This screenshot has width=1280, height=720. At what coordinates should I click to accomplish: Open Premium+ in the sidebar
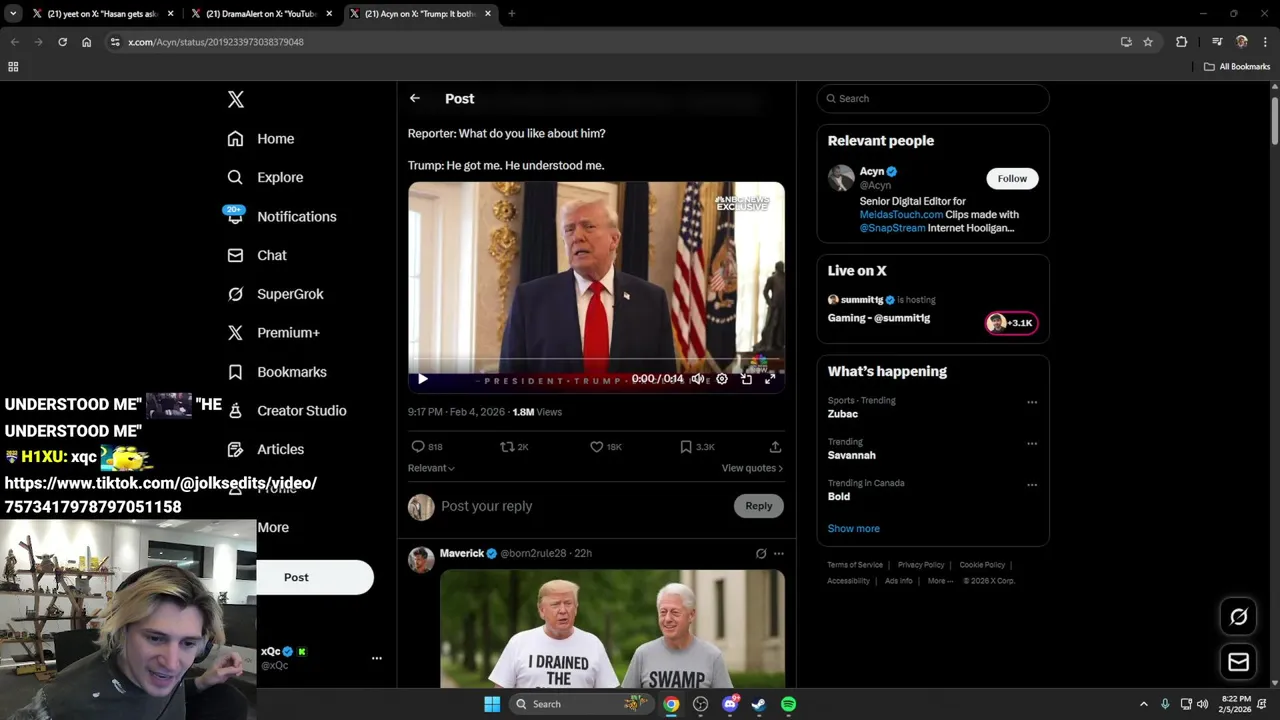[274, 333]
